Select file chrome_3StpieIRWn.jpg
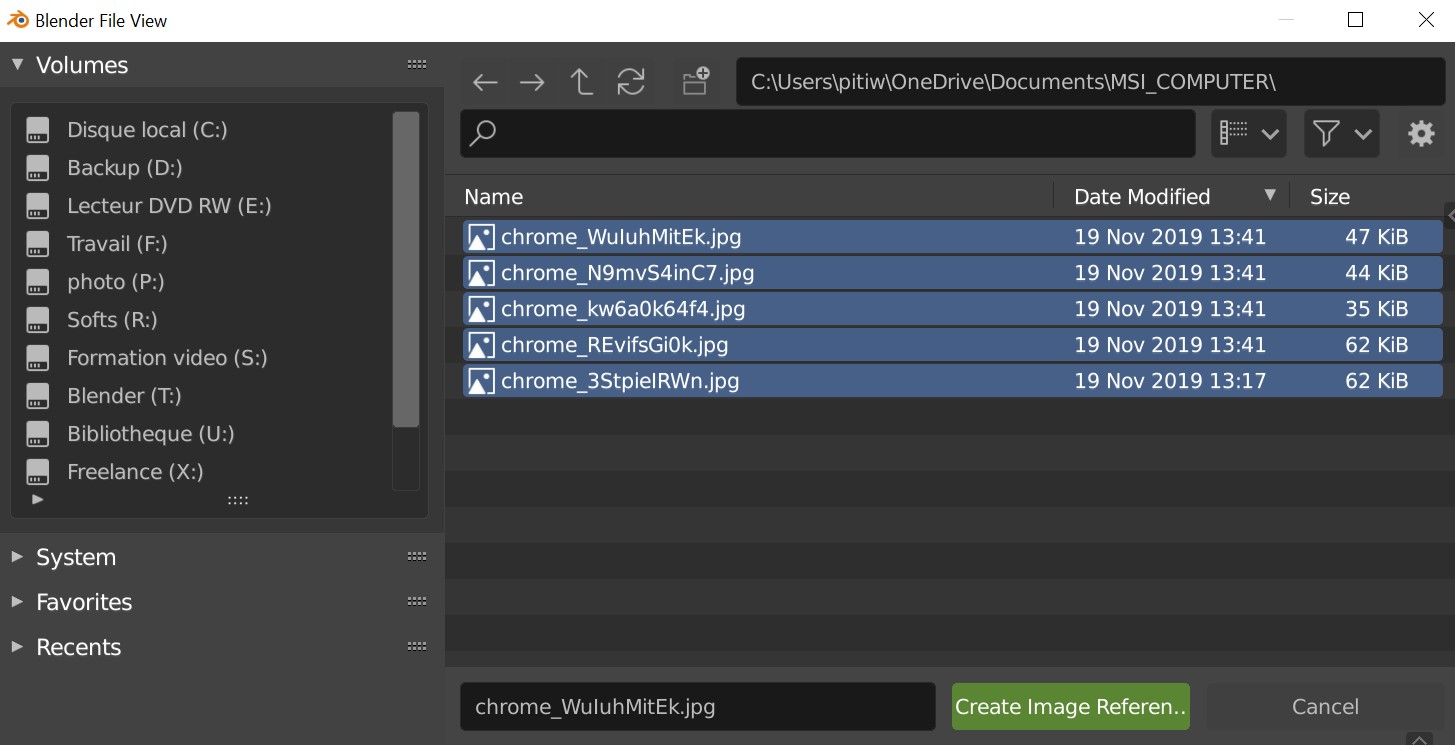Viewport: 1455px width, 745px height. click(x=952, y=381)
